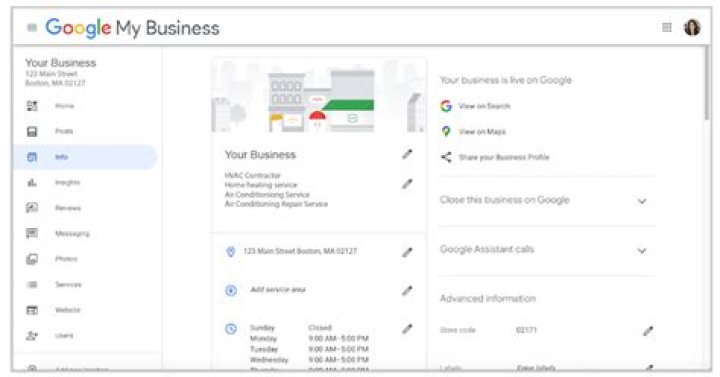Edit business categories with pencil icon
Image resolution: width=720 pixels, height=377 pixels.
point(407,184)
